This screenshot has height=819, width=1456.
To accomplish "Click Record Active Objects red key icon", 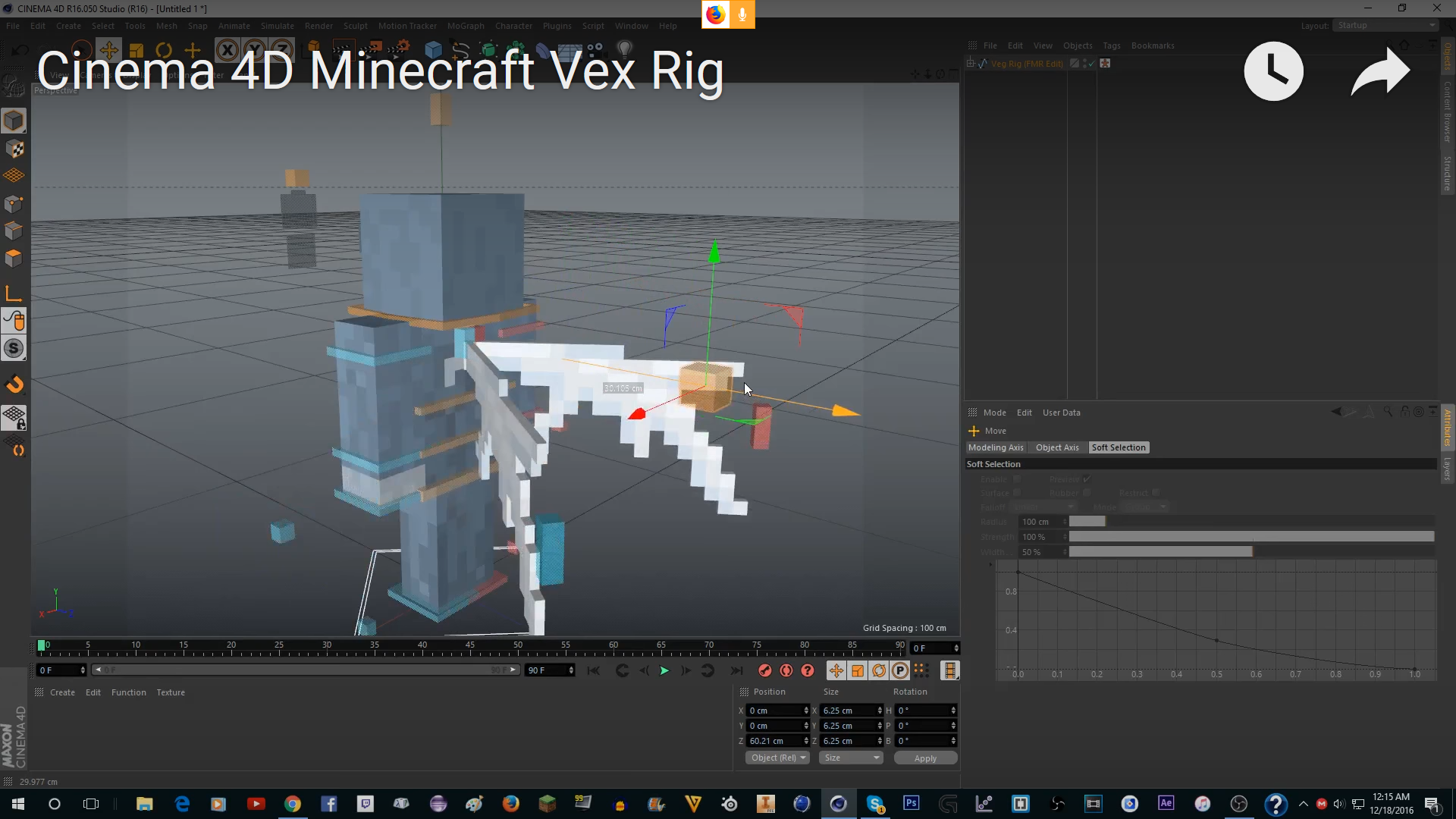I will (765, 670).
